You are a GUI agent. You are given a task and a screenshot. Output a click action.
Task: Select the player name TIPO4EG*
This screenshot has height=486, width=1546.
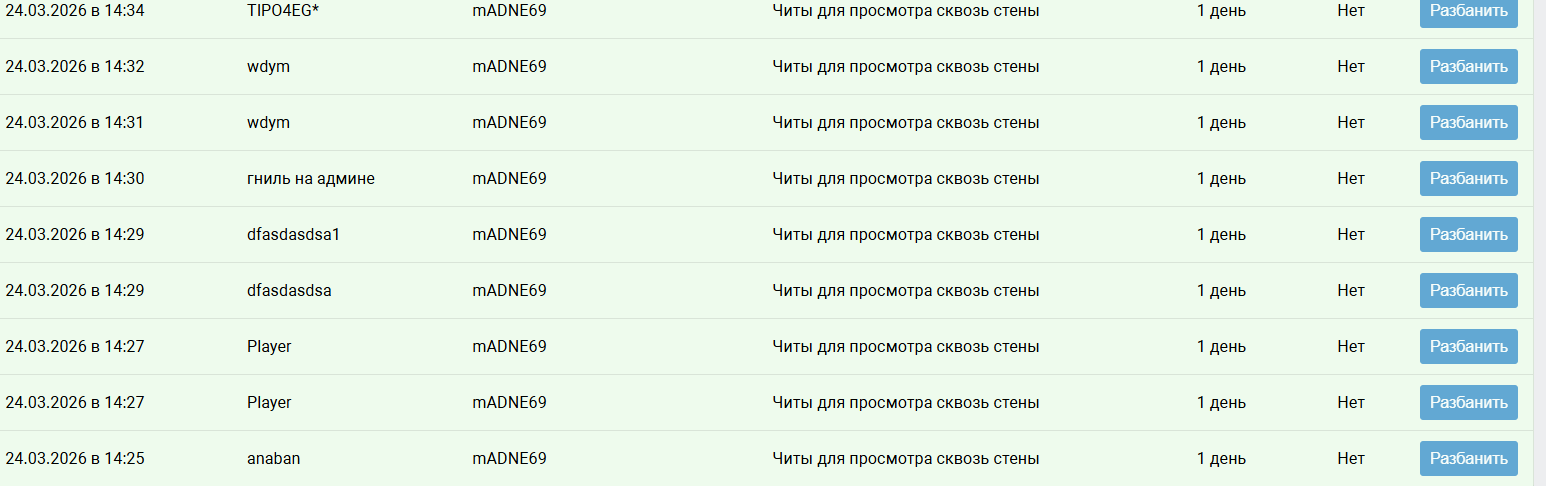coord(282,11)
